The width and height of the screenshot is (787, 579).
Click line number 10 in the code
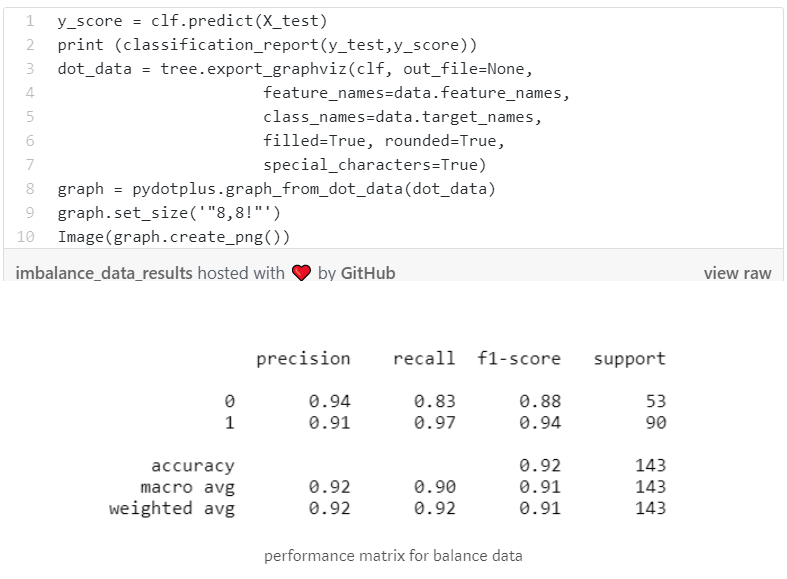pos(28,236)
